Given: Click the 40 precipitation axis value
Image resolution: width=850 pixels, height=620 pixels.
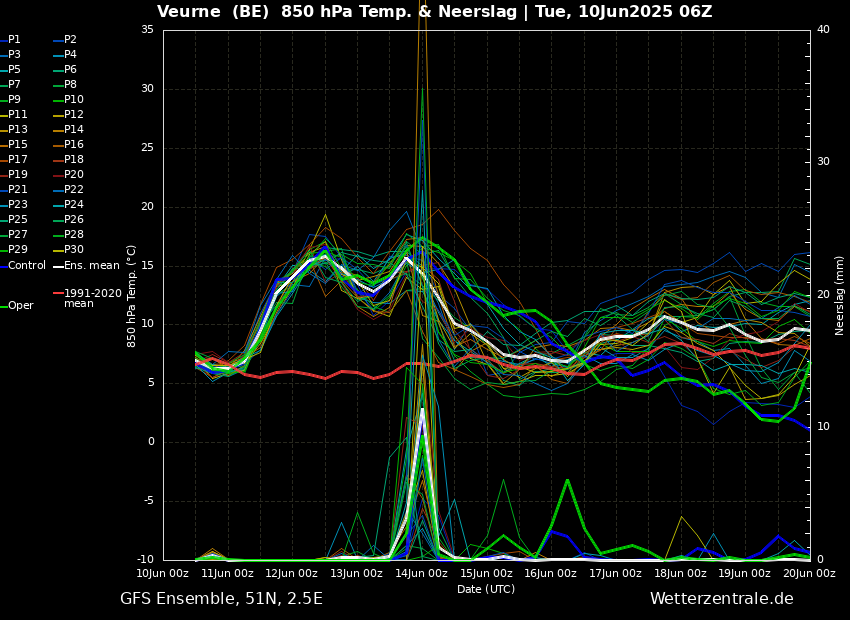Looking at the screenshot, I should click(823, 29).
